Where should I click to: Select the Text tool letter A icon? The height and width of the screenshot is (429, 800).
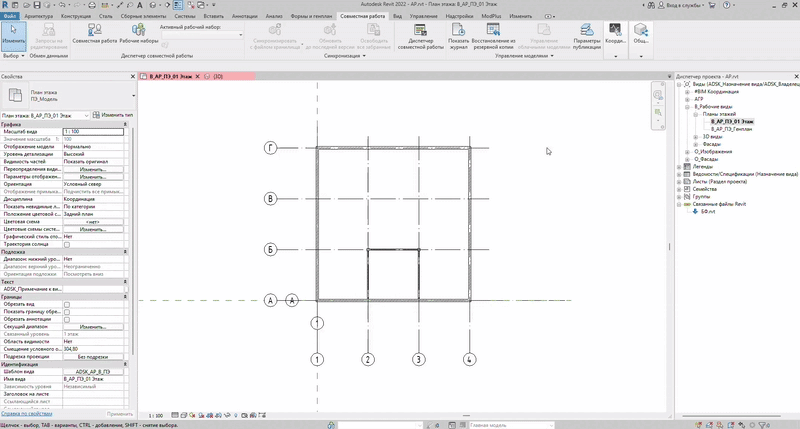coord(139,5)
